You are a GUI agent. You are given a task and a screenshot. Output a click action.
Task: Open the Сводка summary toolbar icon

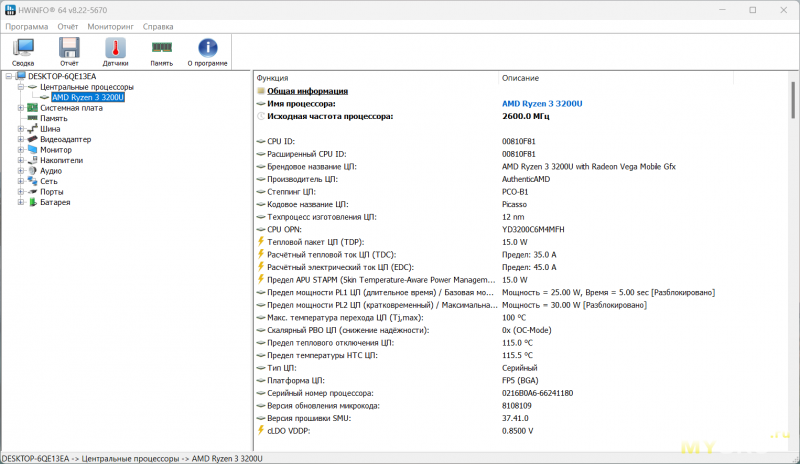click(x=23, y=52)
